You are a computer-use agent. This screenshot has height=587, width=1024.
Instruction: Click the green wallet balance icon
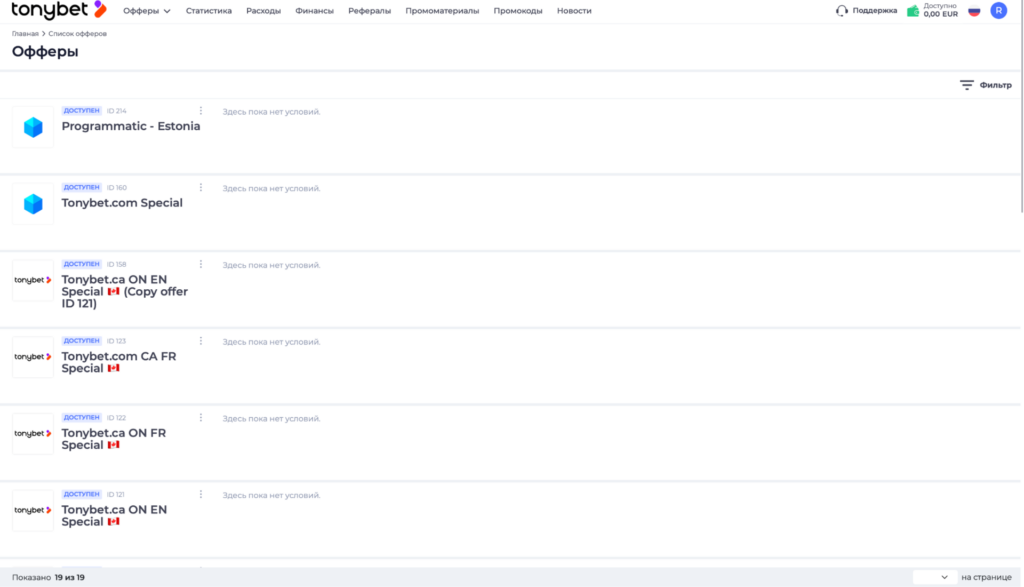click(913, 10)
